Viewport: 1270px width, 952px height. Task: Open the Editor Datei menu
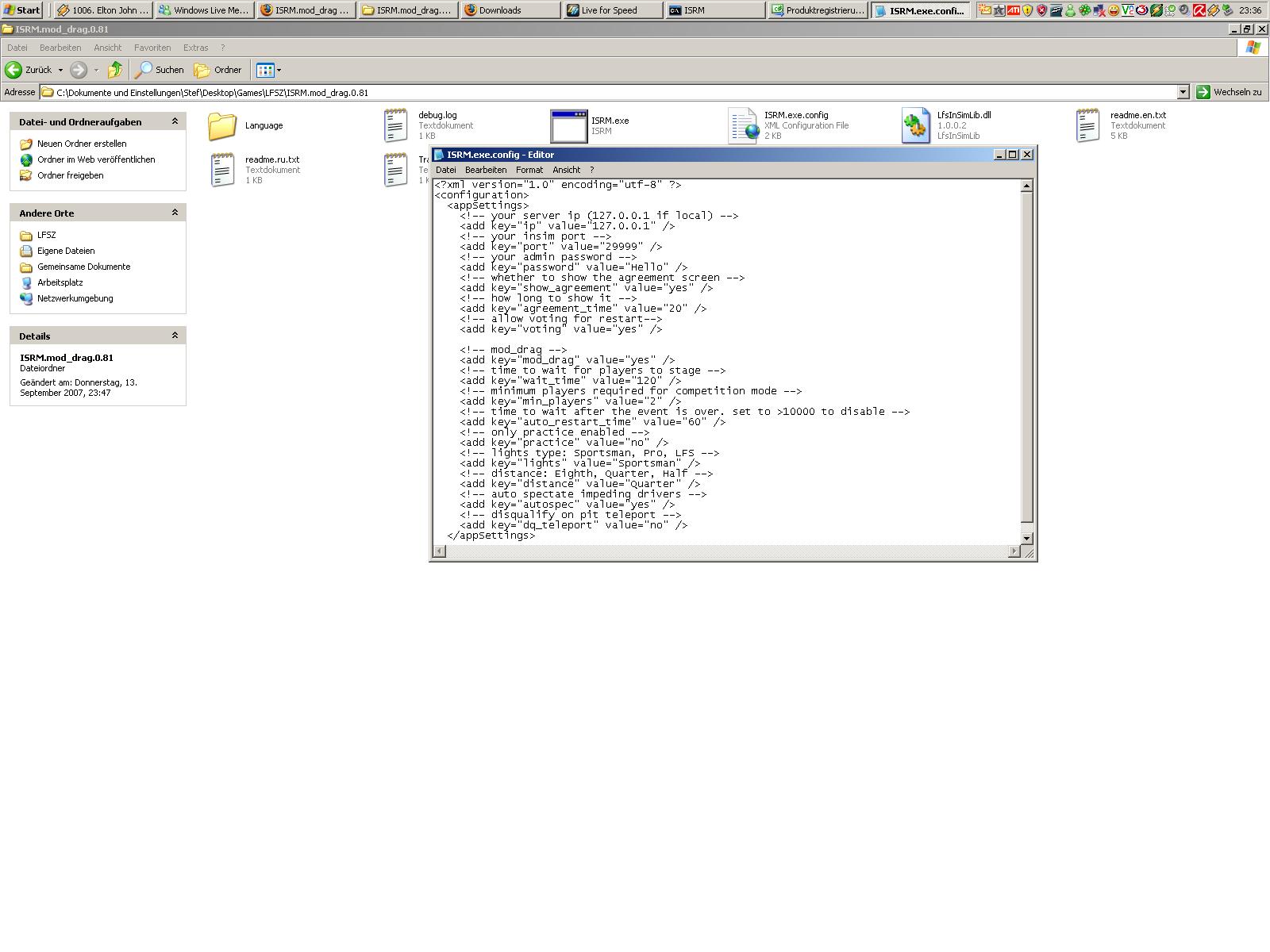coord(446,170)
